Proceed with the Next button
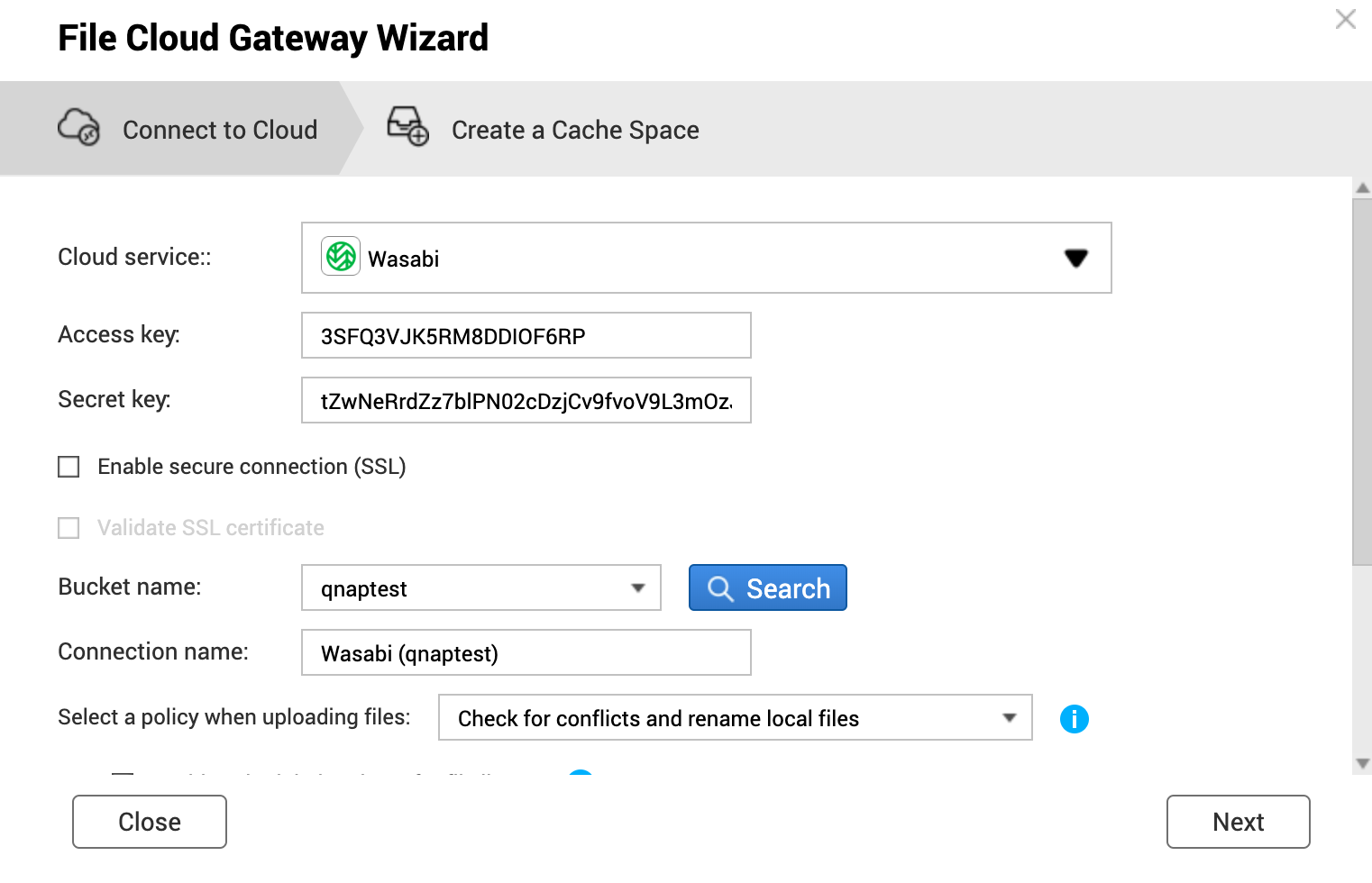Image resolution: width=1372 pixels, height=883 pixels. (x=1238, y=822)
